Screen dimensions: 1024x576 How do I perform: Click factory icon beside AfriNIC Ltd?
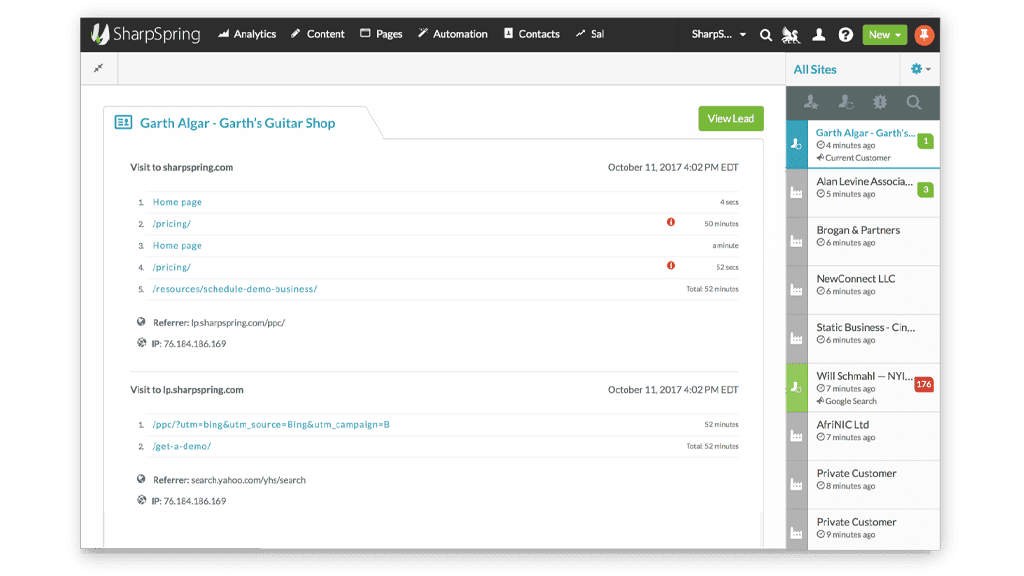[x=797, y=436]
